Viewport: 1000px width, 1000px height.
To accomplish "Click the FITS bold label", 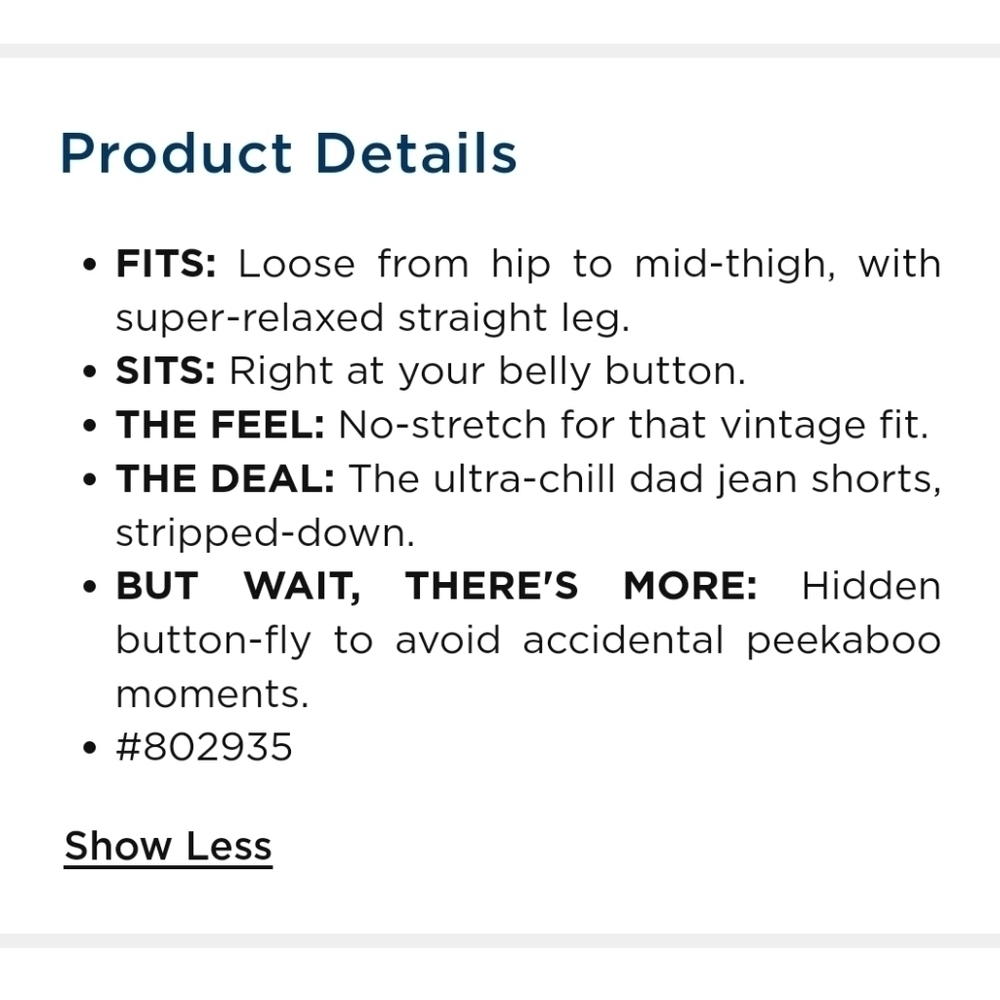I will (x=166, y=264).
